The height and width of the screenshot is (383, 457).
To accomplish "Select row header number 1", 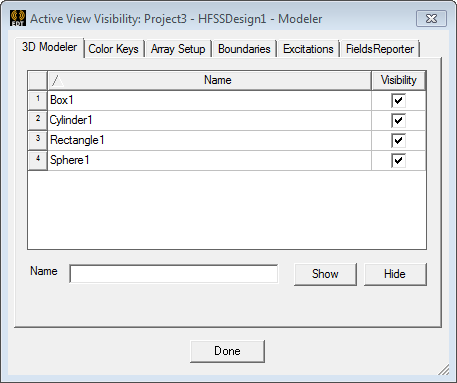I will coord(38,100).
